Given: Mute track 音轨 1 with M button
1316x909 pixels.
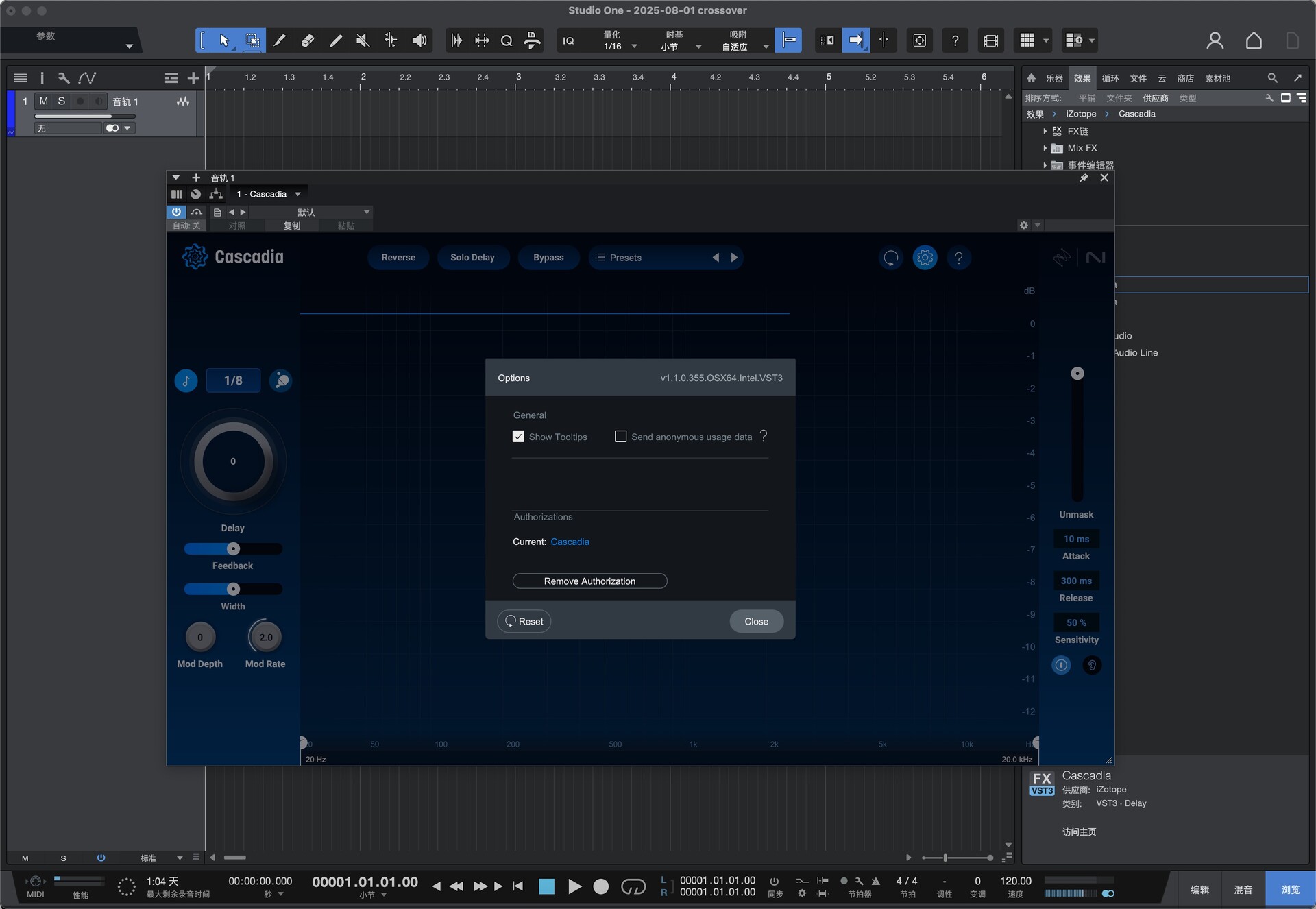Looking at the screenshot, I should point(43,101).
